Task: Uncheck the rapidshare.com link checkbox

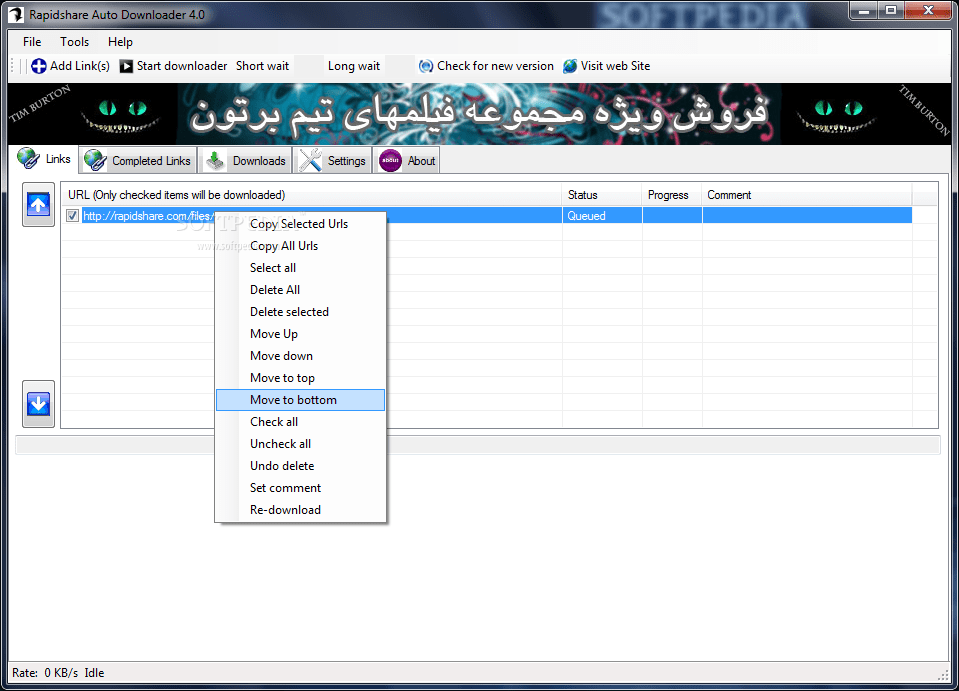Action: click(x=72, y=215)
